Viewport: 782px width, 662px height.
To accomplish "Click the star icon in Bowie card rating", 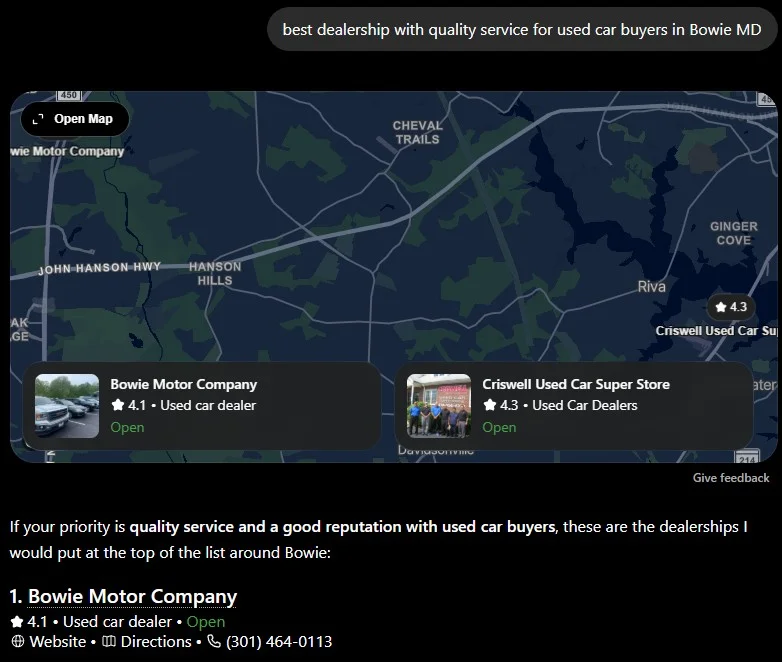I will coord(118,405).
